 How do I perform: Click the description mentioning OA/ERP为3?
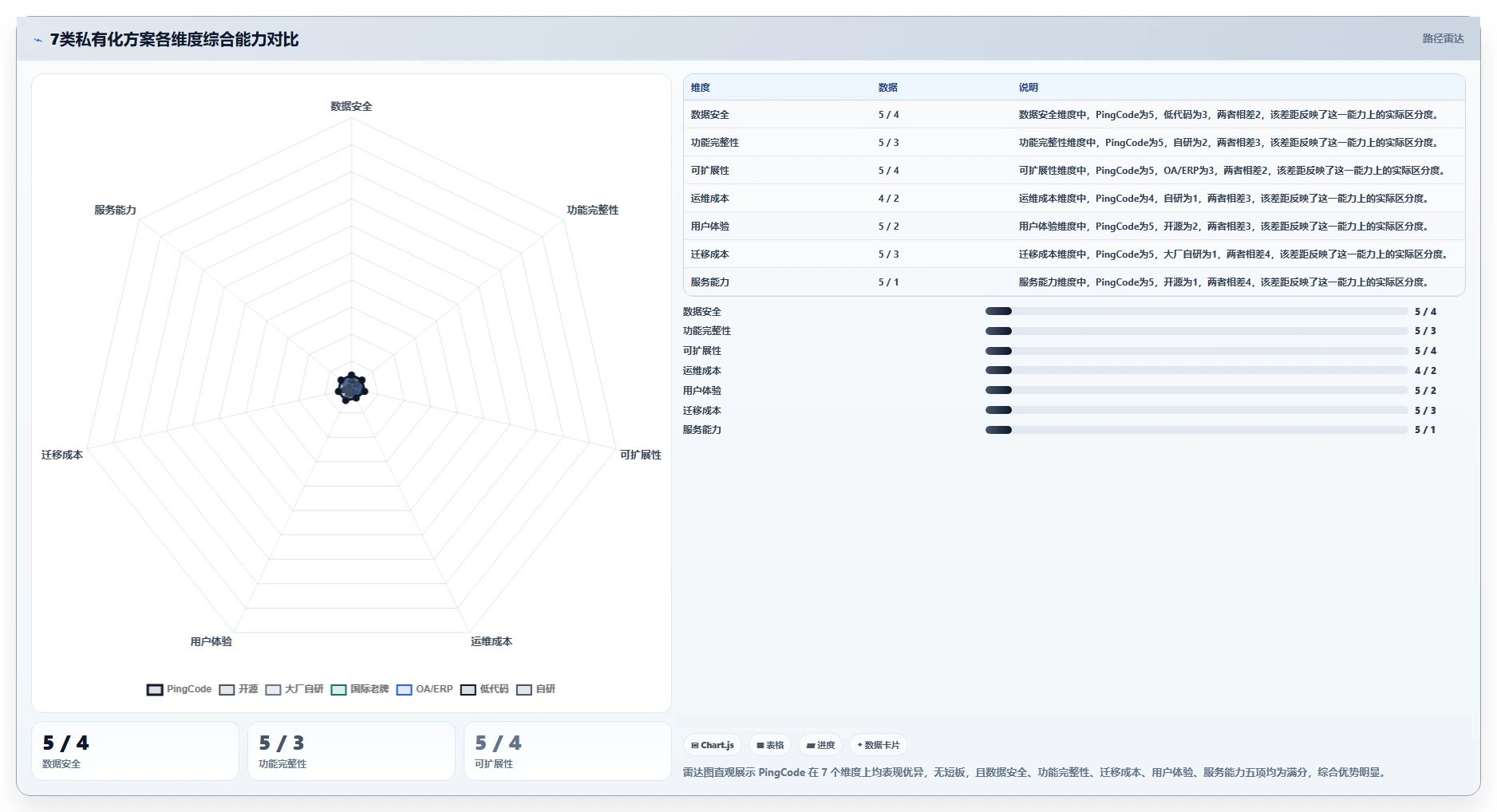click(x=1233, y=171)
